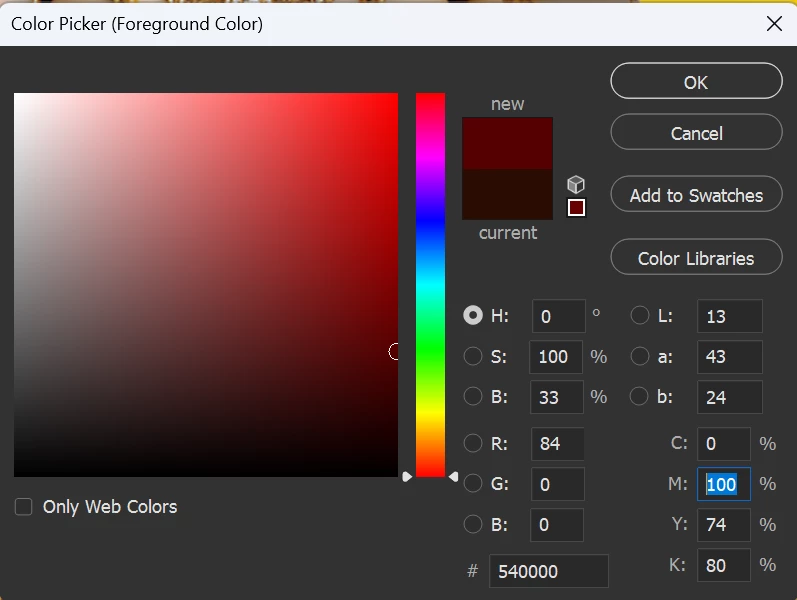797x600 pixels.
Task: Close the Color Picker dialog
Action: pyautogui.click(x=774, y=23)
